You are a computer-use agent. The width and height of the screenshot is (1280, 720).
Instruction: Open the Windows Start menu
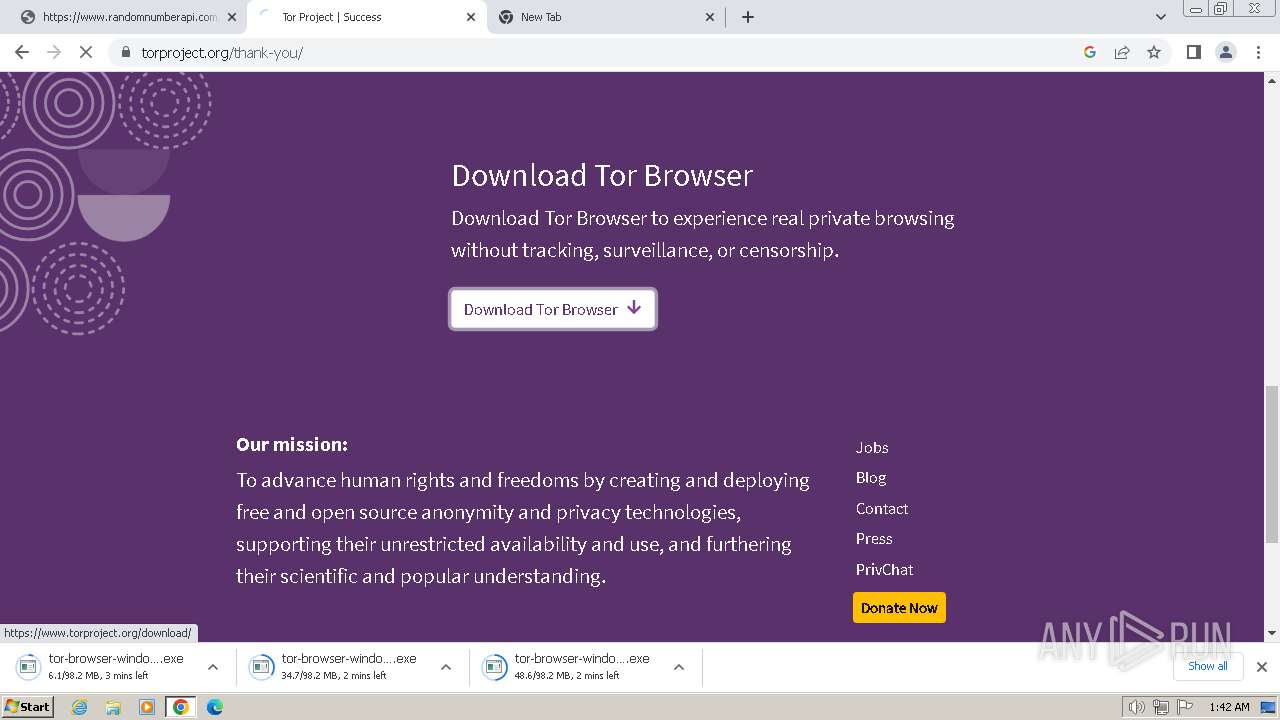coord(27,707)
